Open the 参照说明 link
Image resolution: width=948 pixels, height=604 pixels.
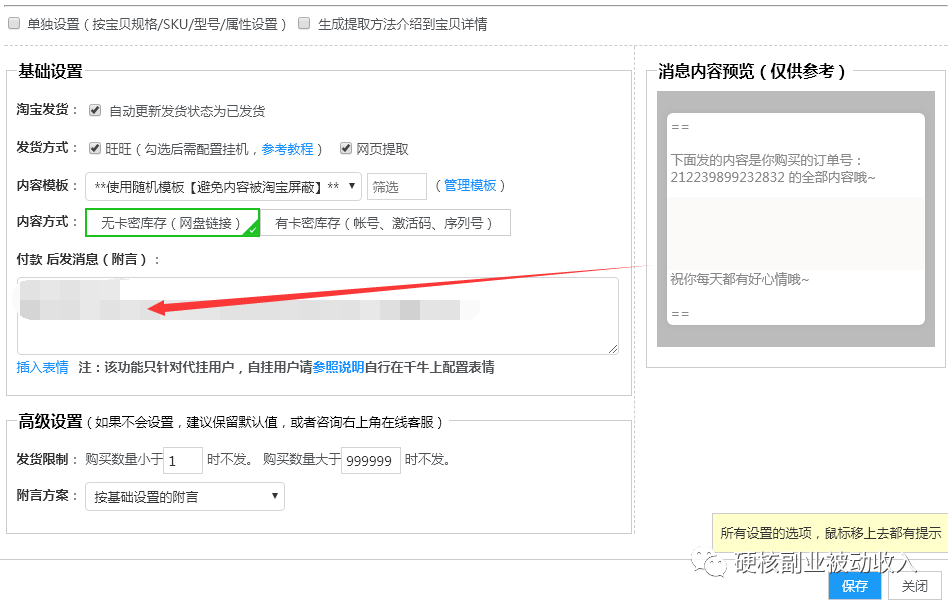click(339, 367)
